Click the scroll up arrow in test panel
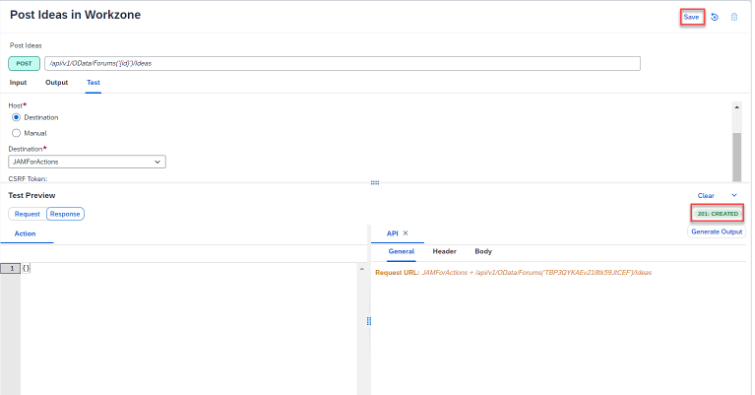This screenshot has height=395, width=755. [737, 107]
